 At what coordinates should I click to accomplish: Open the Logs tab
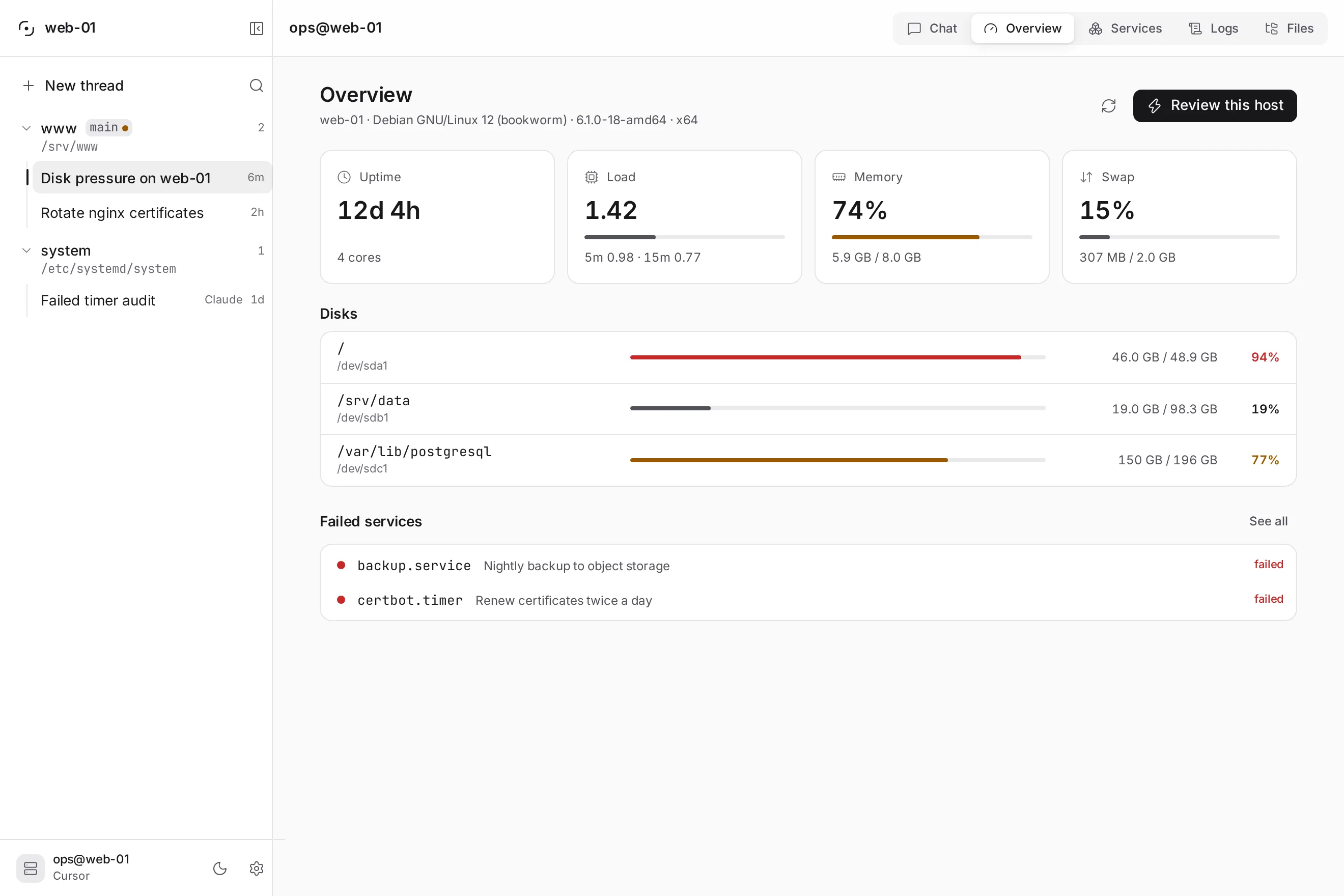[1213, 29]
